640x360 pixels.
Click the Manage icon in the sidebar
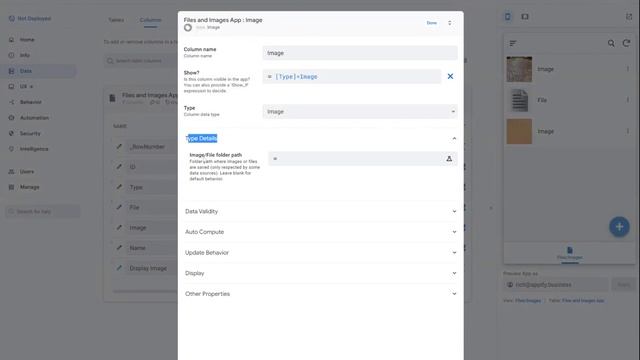(11, 187)
